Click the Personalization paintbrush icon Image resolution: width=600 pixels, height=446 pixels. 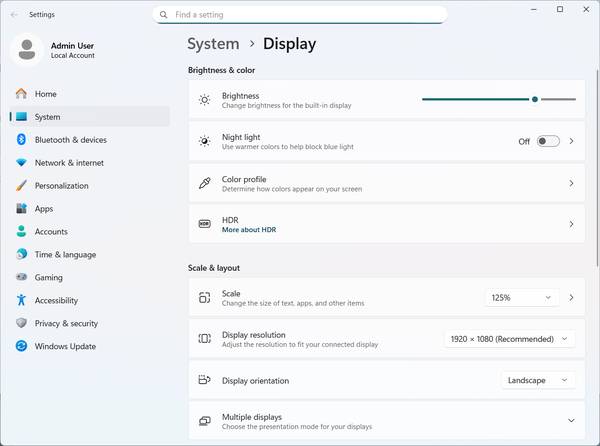[x=21, y=186]
